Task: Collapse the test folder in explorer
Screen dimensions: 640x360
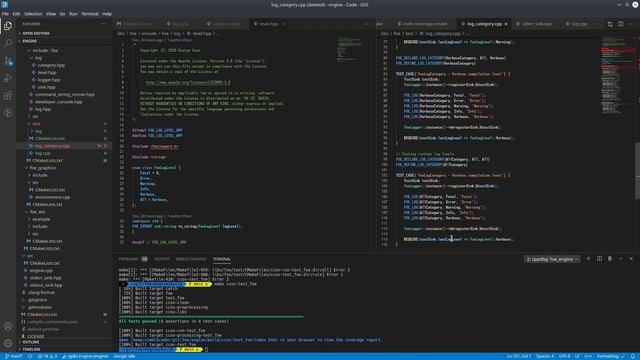Action: pos(36,124)
